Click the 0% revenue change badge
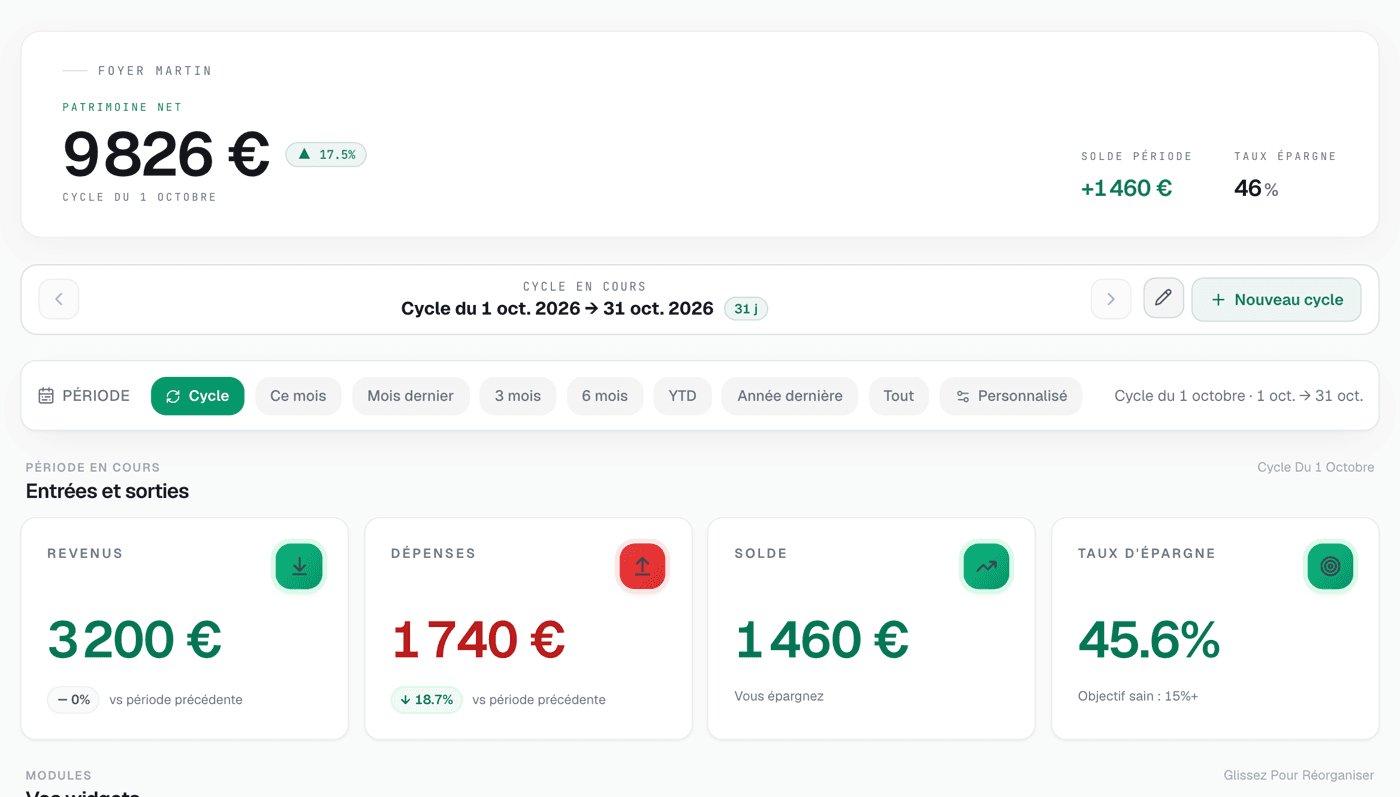This screenshot has width=1400, height=797. pos(73,700)
